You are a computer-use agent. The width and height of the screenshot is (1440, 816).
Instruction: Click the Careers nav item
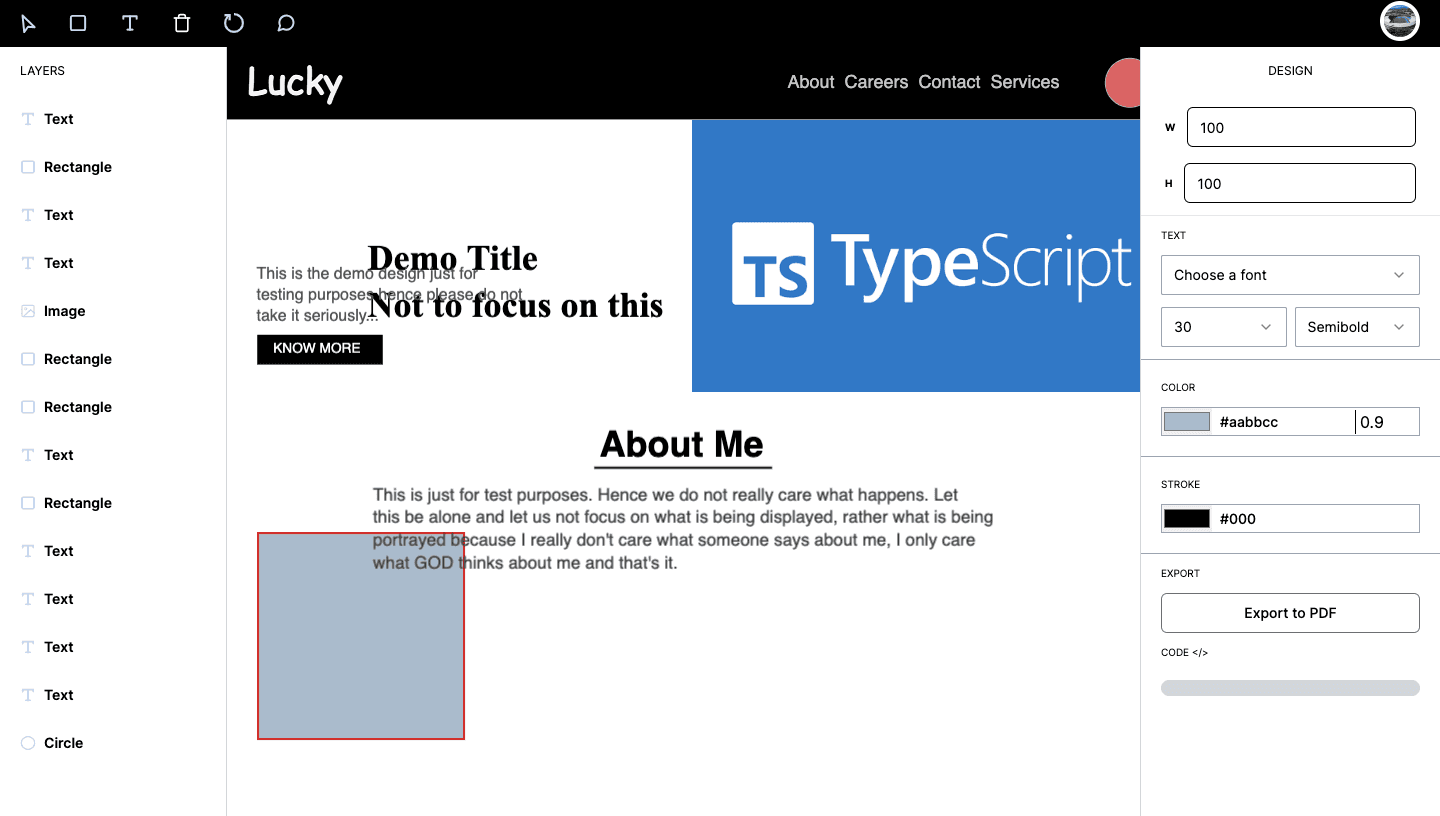click(x=876, y=82)
